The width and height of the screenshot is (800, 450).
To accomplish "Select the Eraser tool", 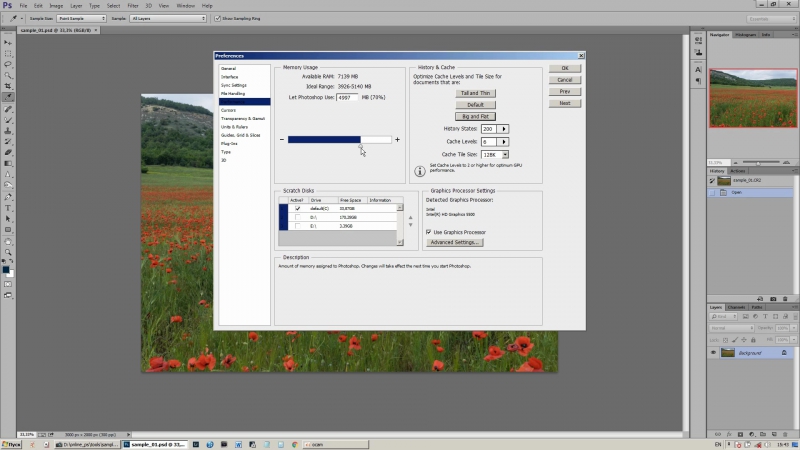I will click(8, 153).
